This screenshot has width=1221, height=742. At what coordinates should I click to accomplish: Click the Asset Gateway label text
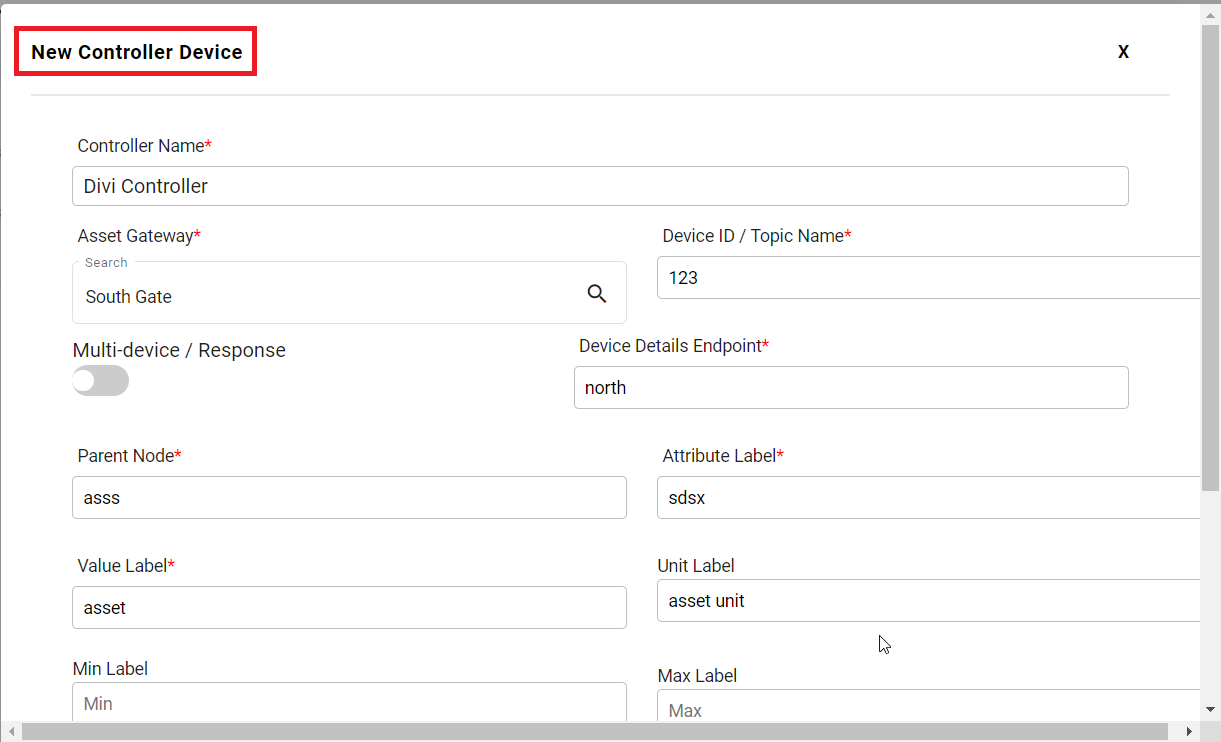pyautogui.click(x=139, y=236)
